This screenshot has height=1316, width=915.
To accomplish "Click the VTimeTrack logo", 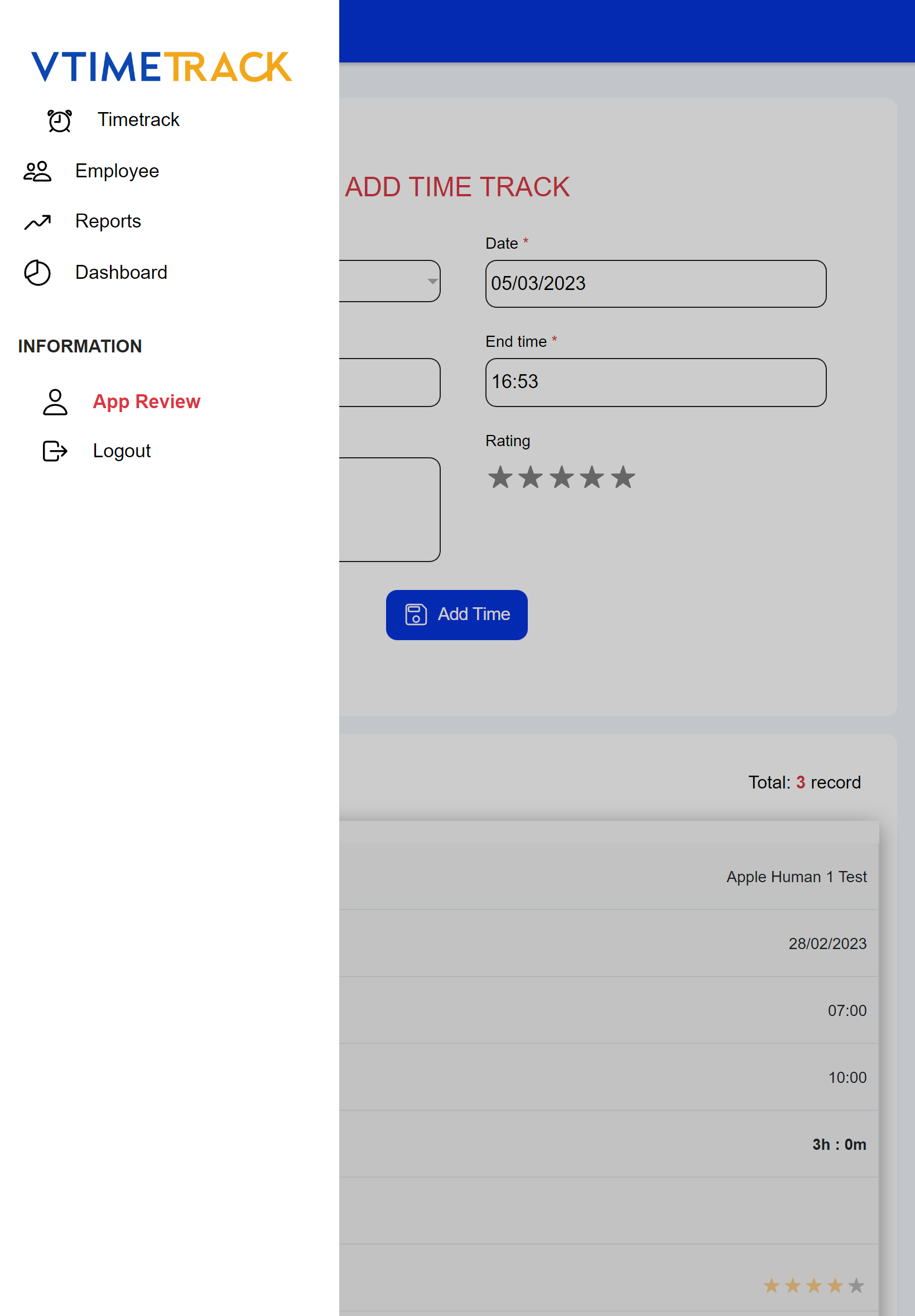I will (x=162, y=67).
